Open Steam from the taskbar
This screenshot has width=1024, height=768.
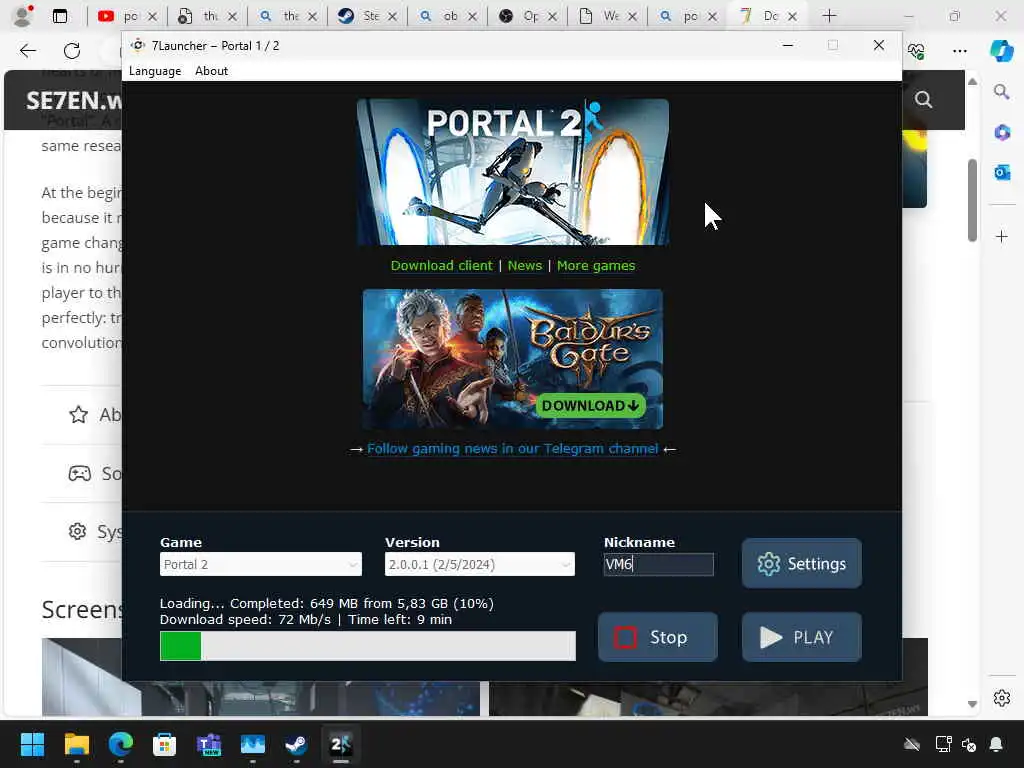coord(296,744)
